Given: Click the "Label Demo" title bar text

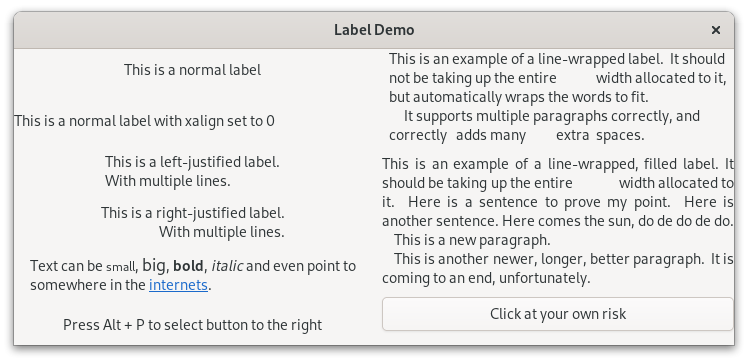Looking at the screenshot, I should pos(374,30).
